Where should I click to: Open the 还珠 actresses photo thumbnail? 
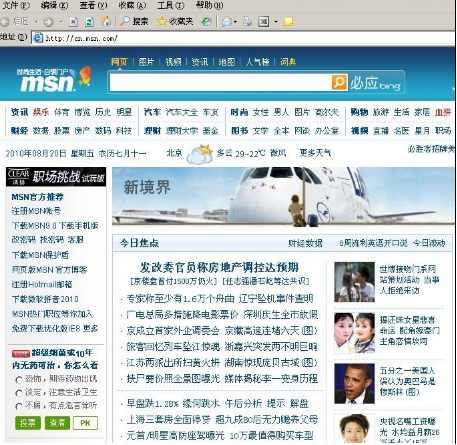point(354,333)
